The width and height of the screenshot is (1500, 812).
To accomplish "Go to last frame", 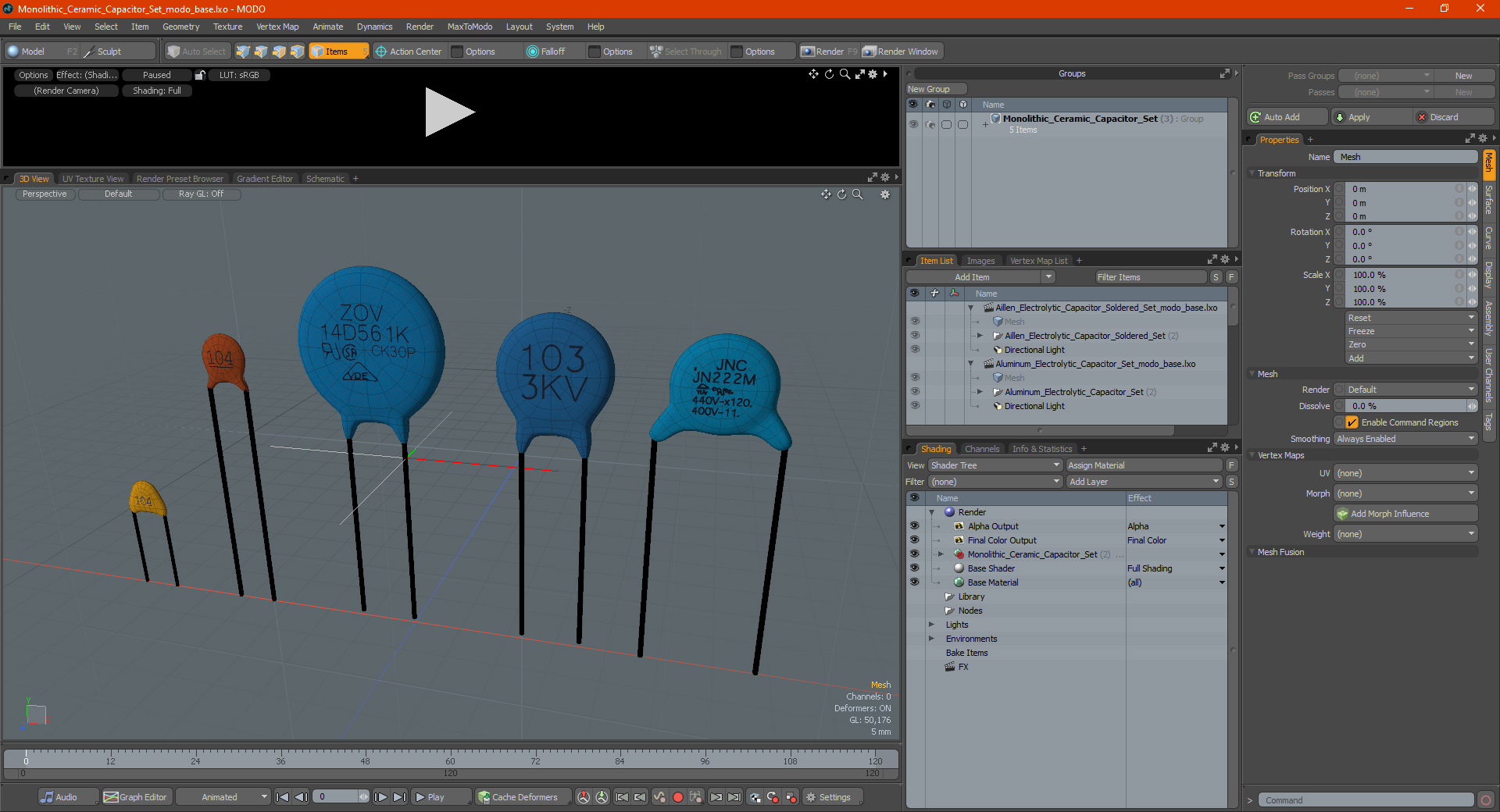I will click(399, 797).
